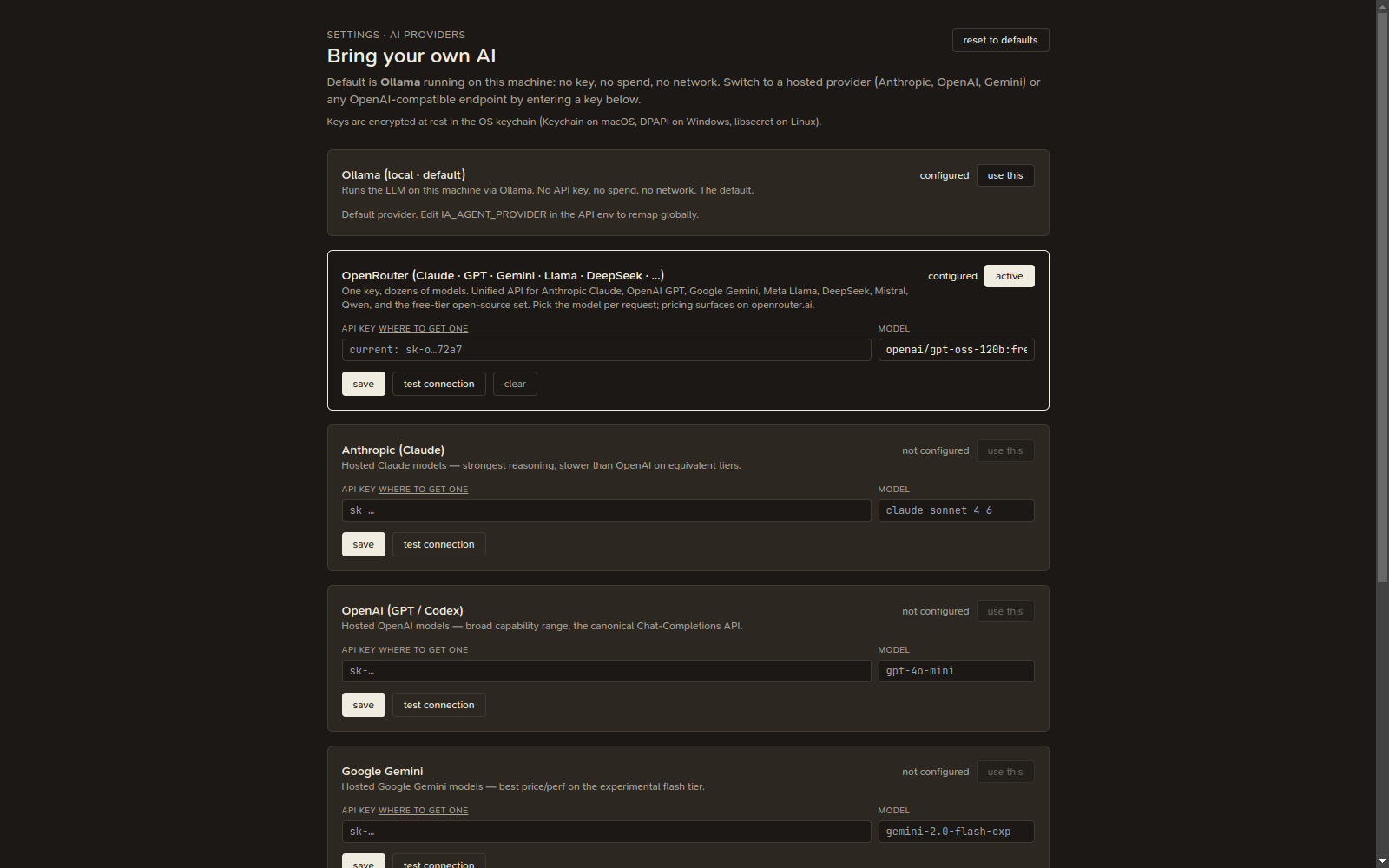
Task: Click the not configured status on OpenAI
Action: point(935,611)
